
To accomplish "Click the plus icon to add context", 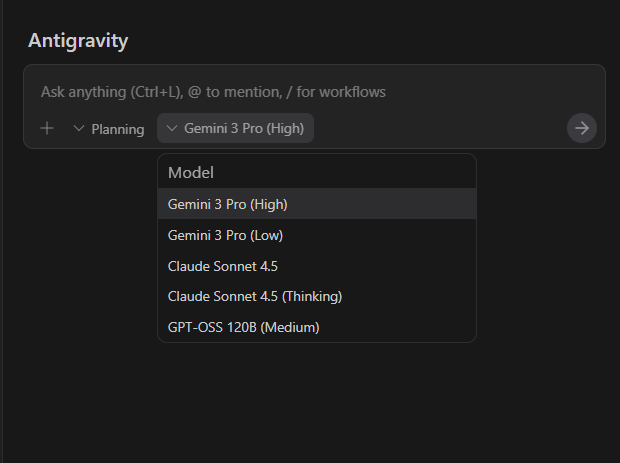I will 47,129.
